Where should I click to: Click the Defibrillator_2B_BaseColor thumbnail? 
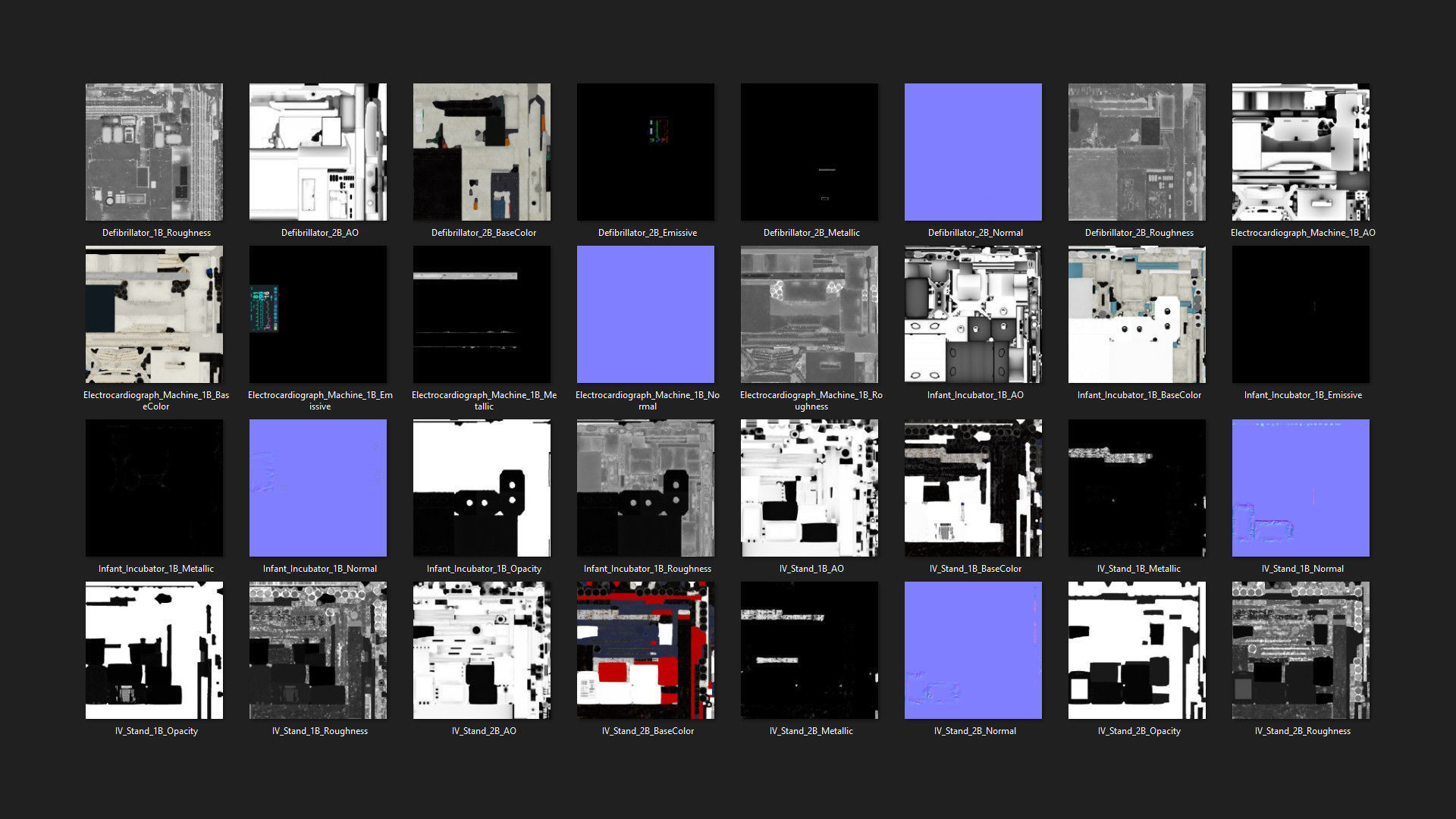tap(482, 152)
